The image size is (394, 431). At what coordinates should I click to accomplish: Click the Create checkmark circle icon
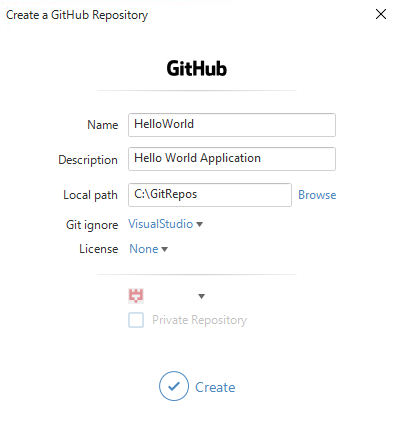point(174,386)
